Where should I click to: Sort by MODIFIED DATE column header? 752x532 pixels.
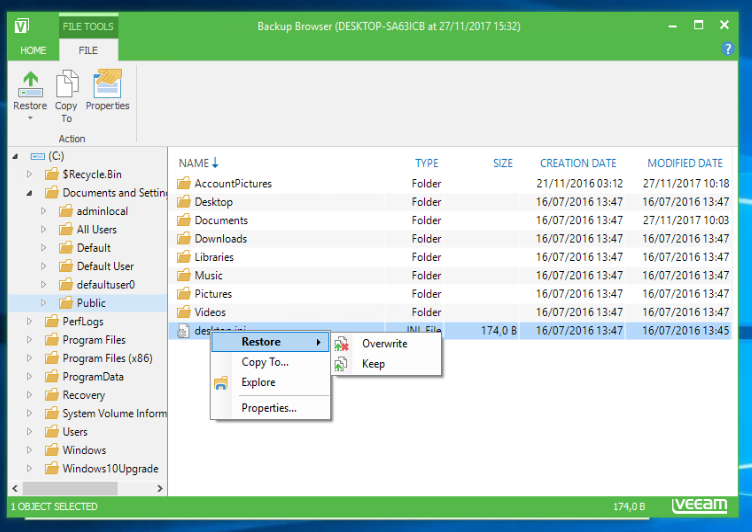click(x=685, y=163)
